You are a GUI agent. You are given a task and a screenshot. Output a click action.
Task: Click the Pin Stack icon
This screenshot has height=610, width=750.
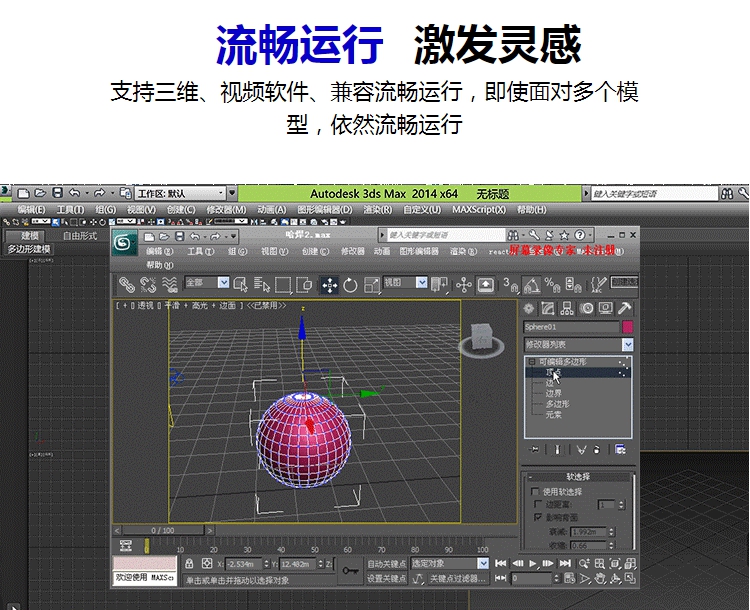coord(534,449)
